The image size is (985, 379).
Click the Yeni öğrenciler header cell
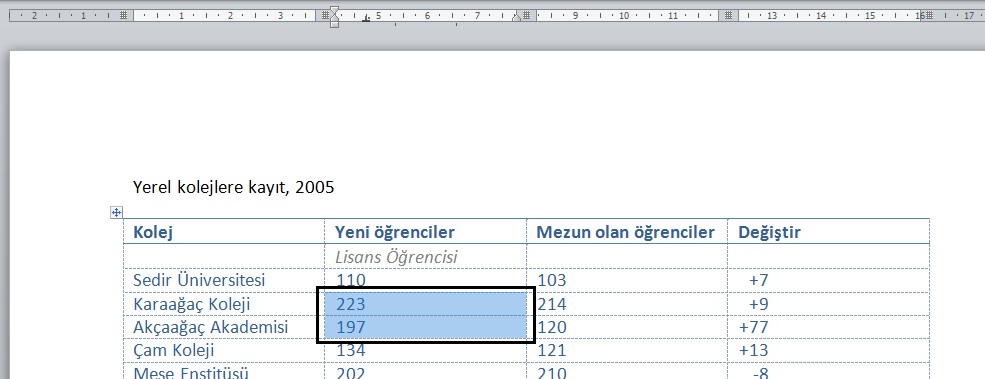[425, 232]
